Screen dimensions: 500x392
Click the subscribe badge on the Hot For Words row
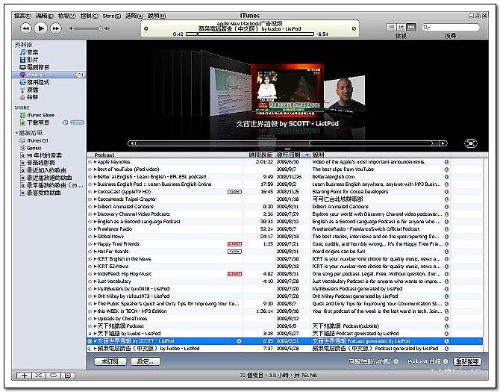tap(234, 251)
